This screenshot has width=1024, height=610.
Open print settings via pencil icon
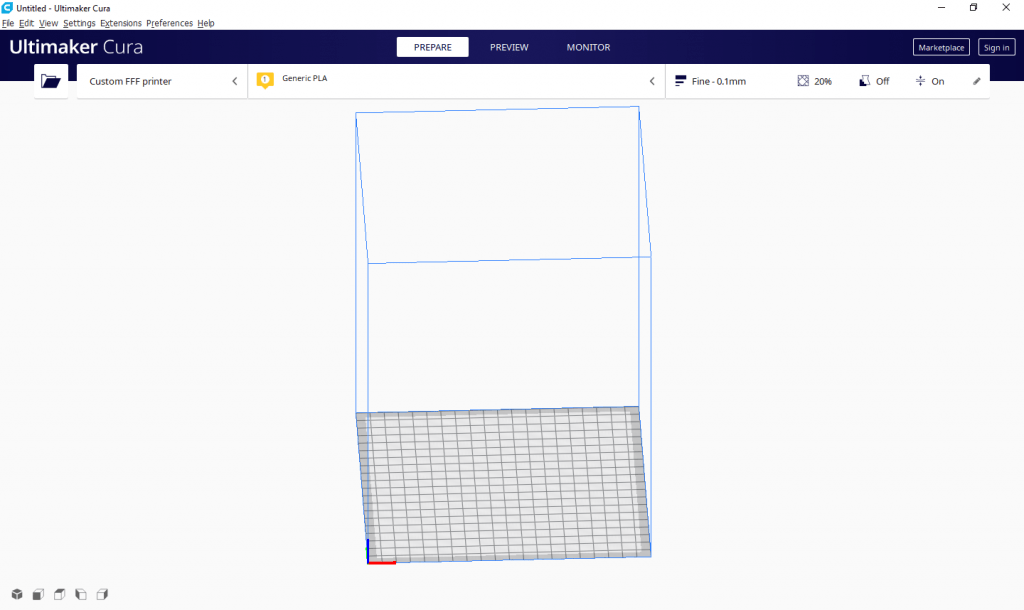[x=976, y=81]
